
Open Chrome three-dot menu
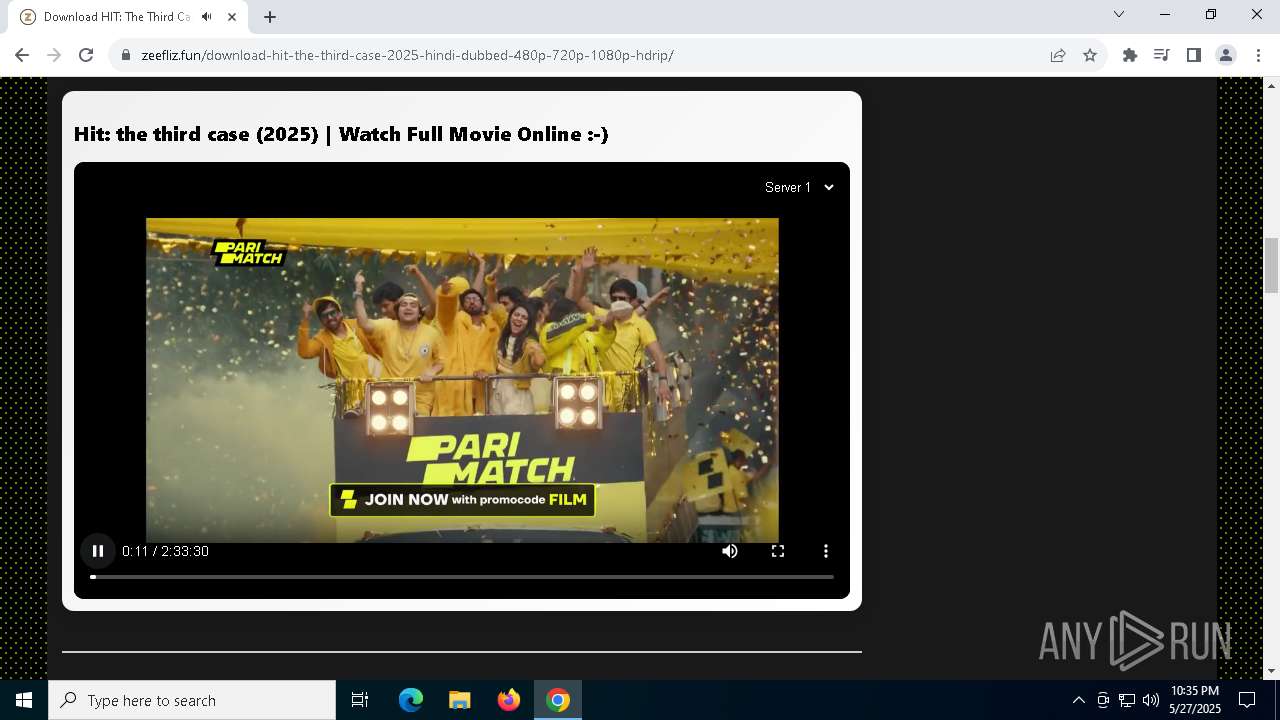pyautogui.click(x=1258, y=55)
